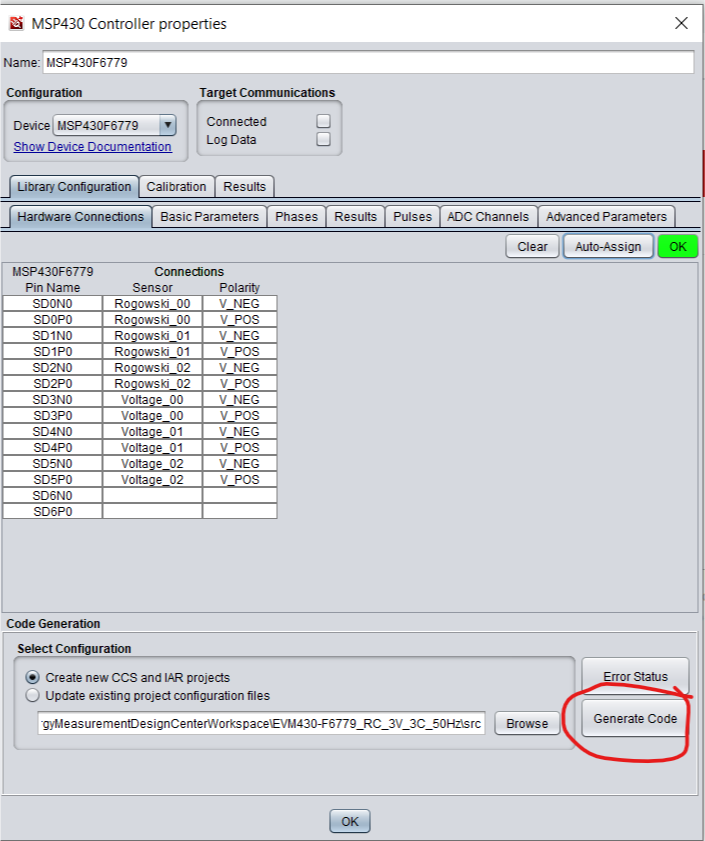
Task: Click V_NEG polarity in SD5N0 row
Action: tap(240, 464)
